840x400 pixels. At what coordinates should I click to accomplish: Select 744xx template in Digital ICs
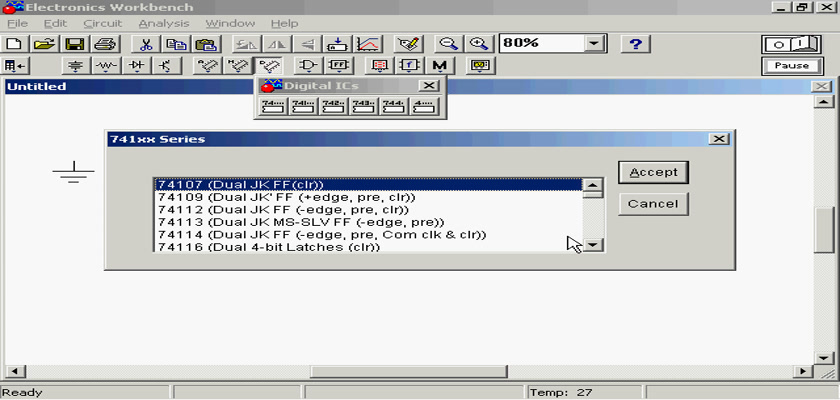tap(394, 106)
